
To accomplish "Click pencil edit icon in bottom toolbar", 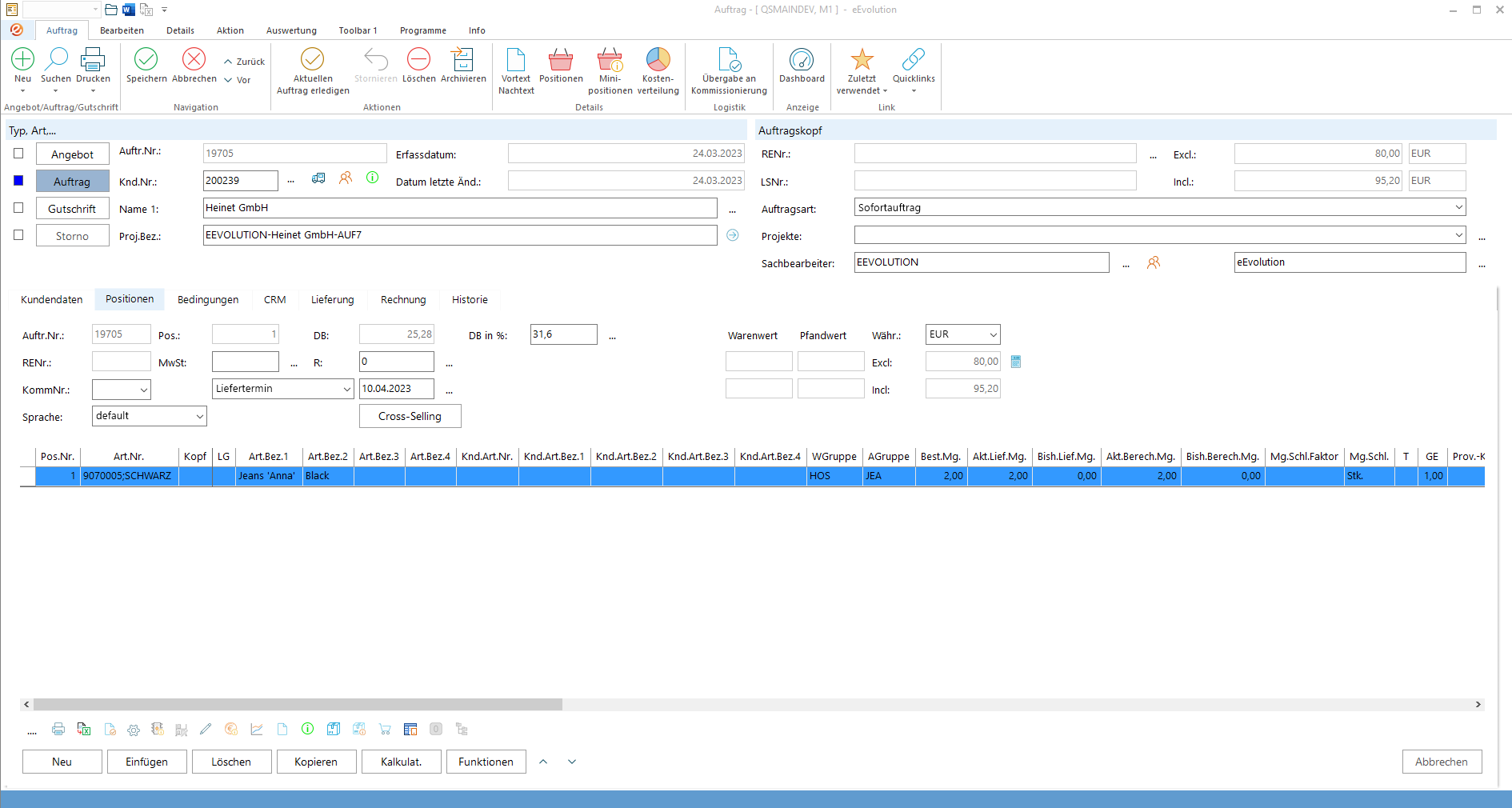I will (206, 729).
